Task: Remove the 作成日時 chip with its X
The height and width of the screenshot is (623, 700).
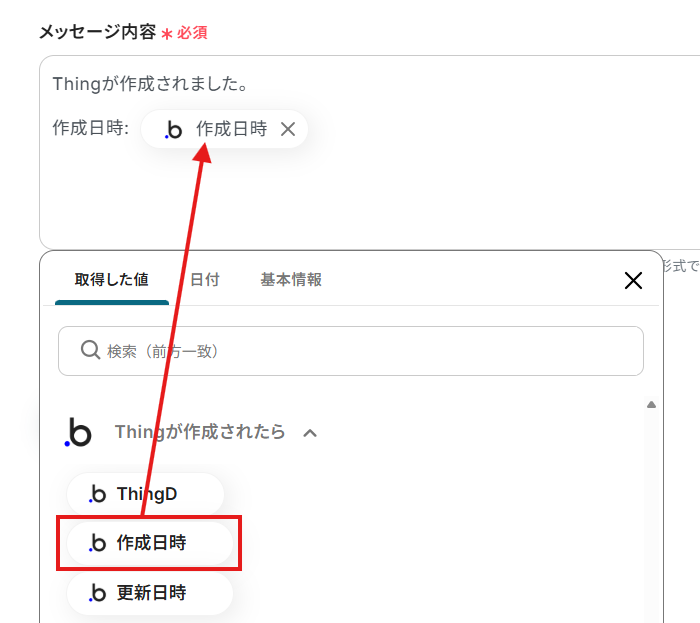Action: (x=288, y=129)
